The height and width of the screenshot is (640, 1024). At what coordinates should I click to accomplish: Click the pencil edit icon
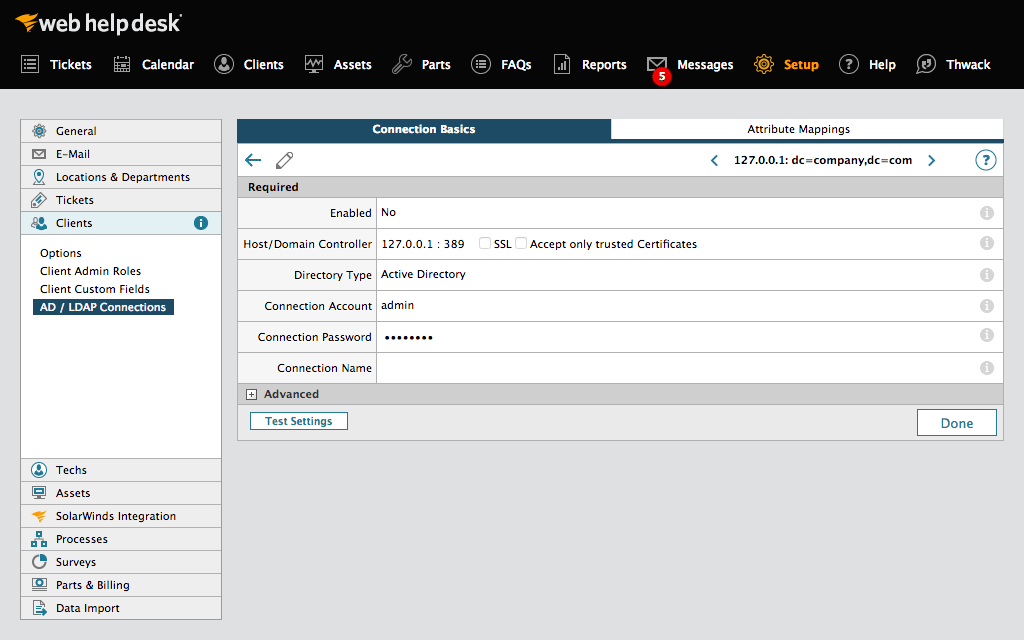[285, 160]
